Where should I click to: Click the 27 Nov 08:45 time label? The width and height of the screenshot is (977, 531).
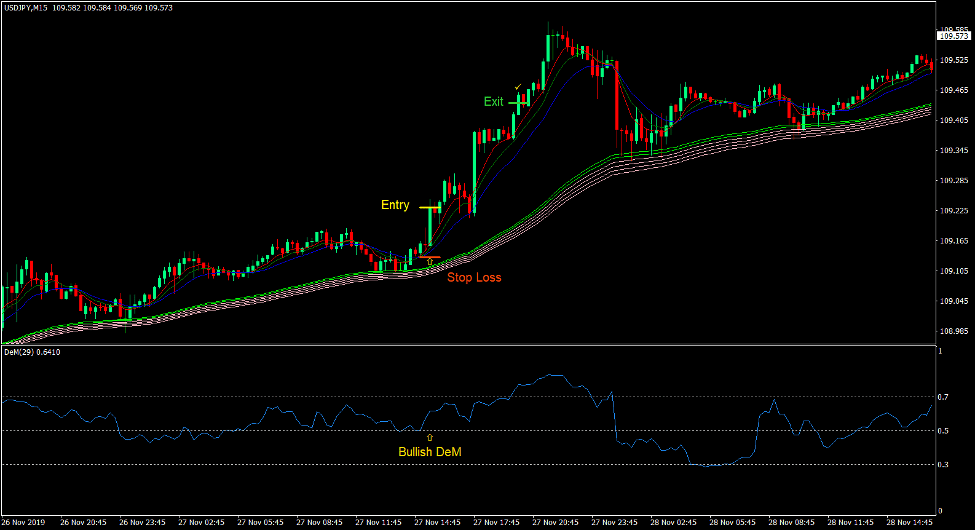click(319, 522)
